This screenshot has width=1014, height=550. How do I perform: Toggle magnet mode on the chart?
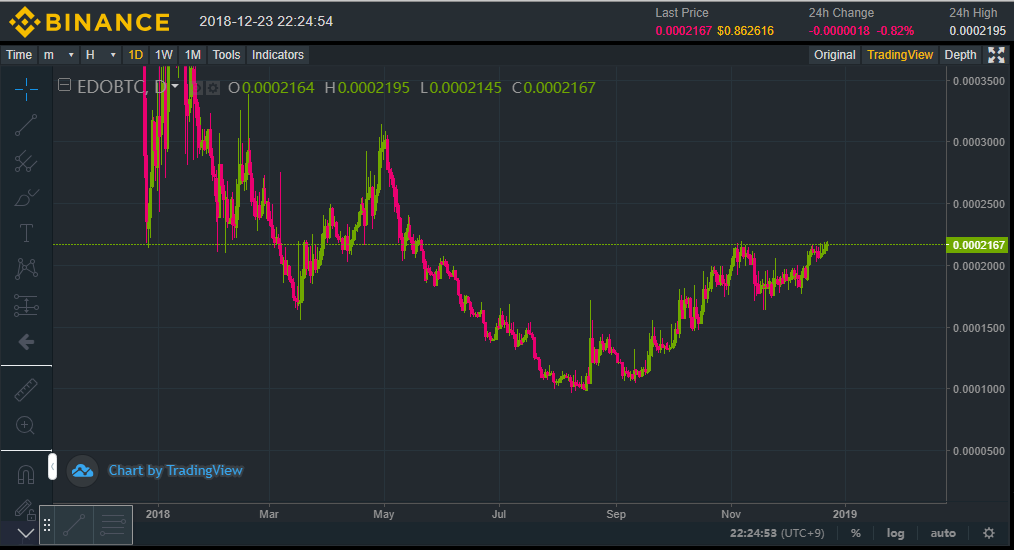click(26, 474)
